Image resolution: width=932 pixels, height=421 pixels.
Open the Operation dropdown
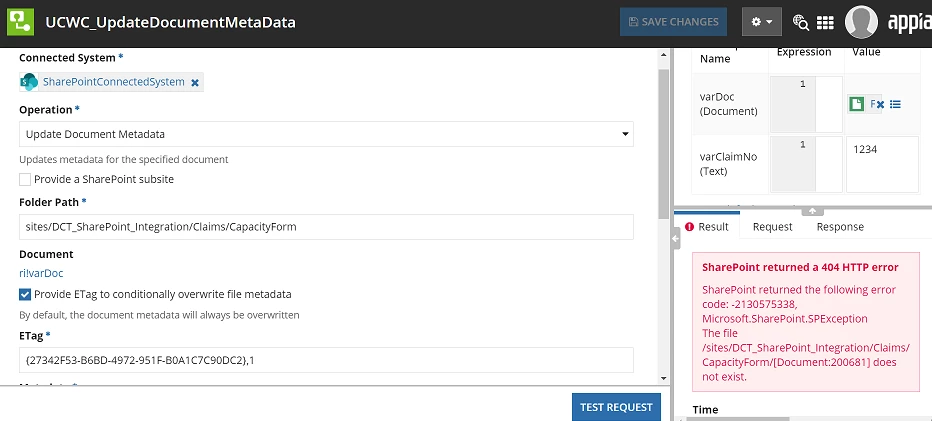point(326,134)
